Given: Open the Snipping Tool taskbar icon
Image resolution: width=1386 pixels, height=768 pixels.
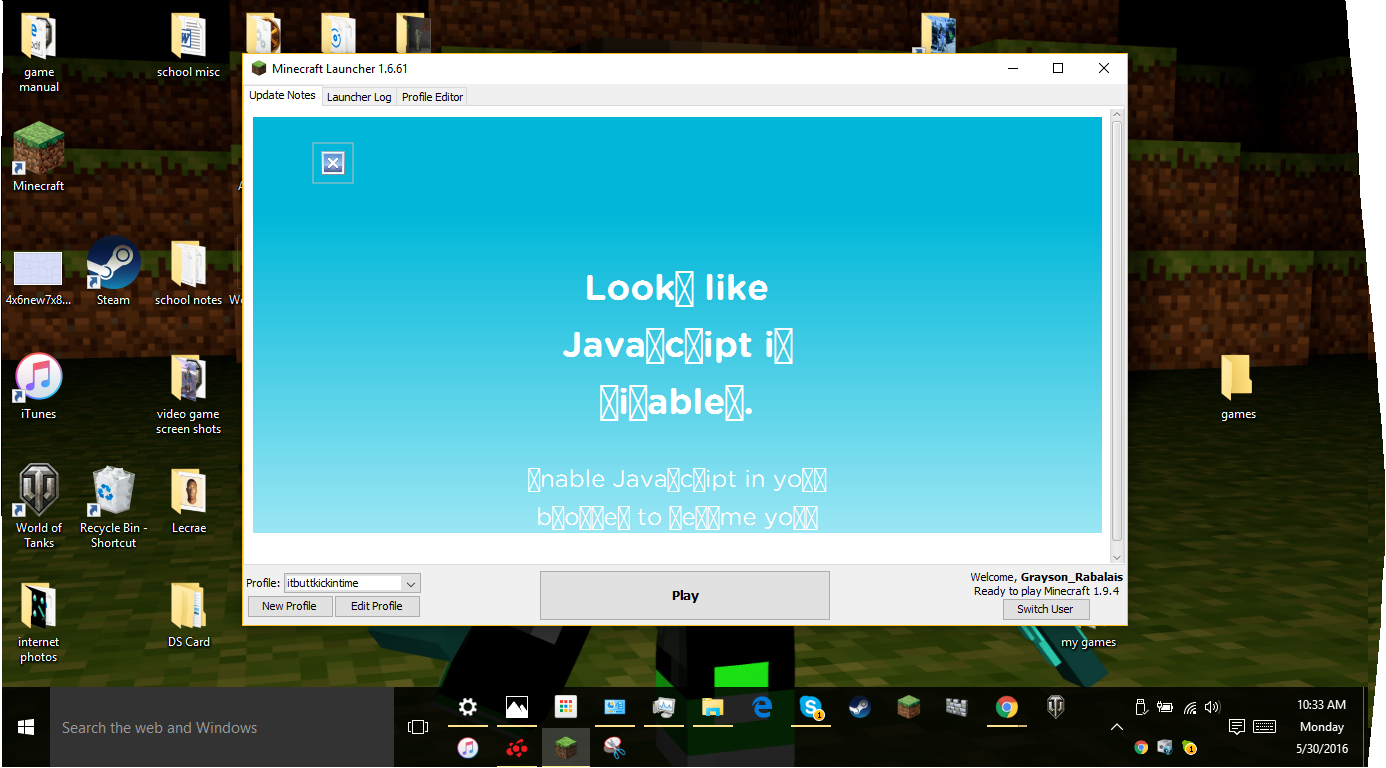Looking at the screenshot, I should pos(614,747).
